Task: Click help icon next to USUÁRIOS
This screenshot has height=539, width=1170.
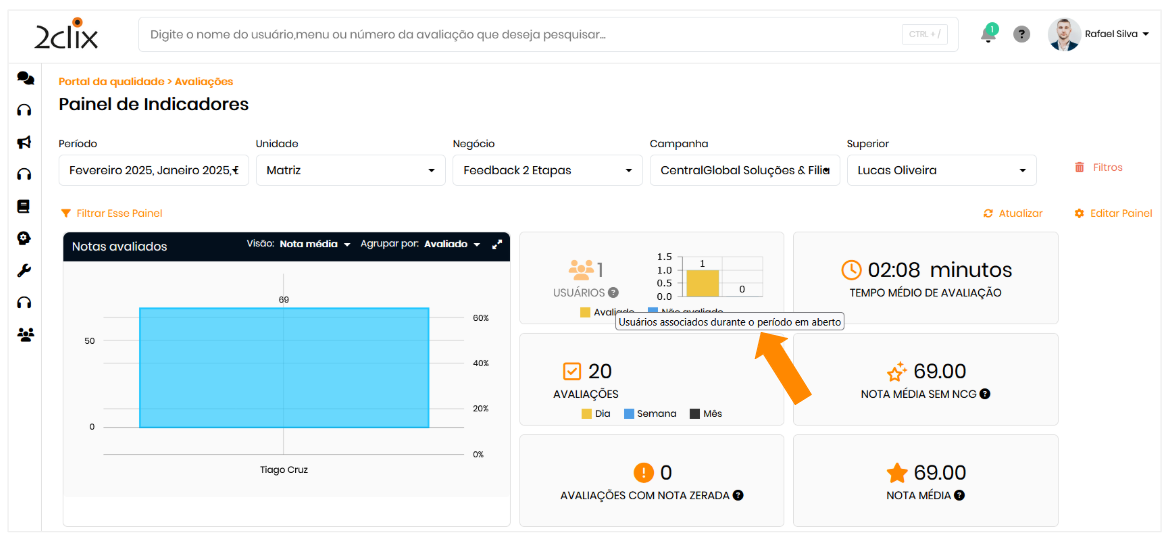Action: click(613, 293)
